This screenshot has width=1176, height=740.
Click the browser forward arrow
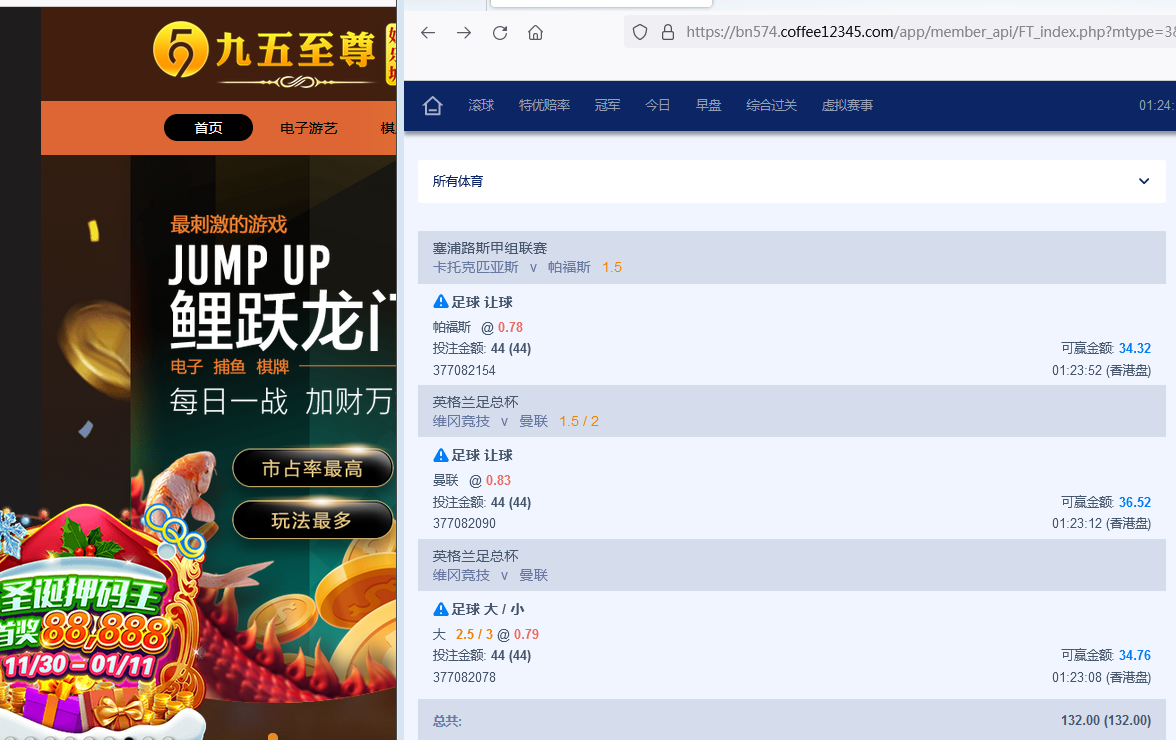tap(464, 33)
